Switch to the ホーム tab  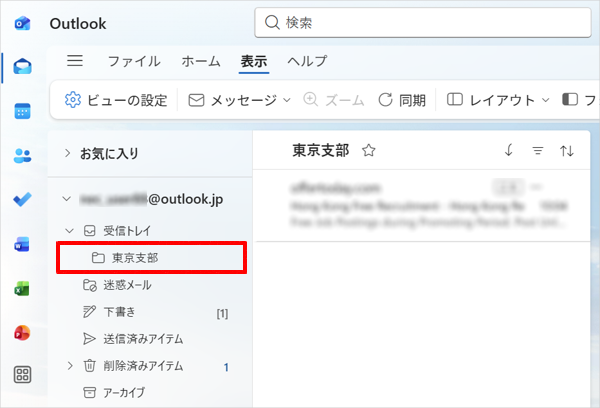[x=201, y=61]
